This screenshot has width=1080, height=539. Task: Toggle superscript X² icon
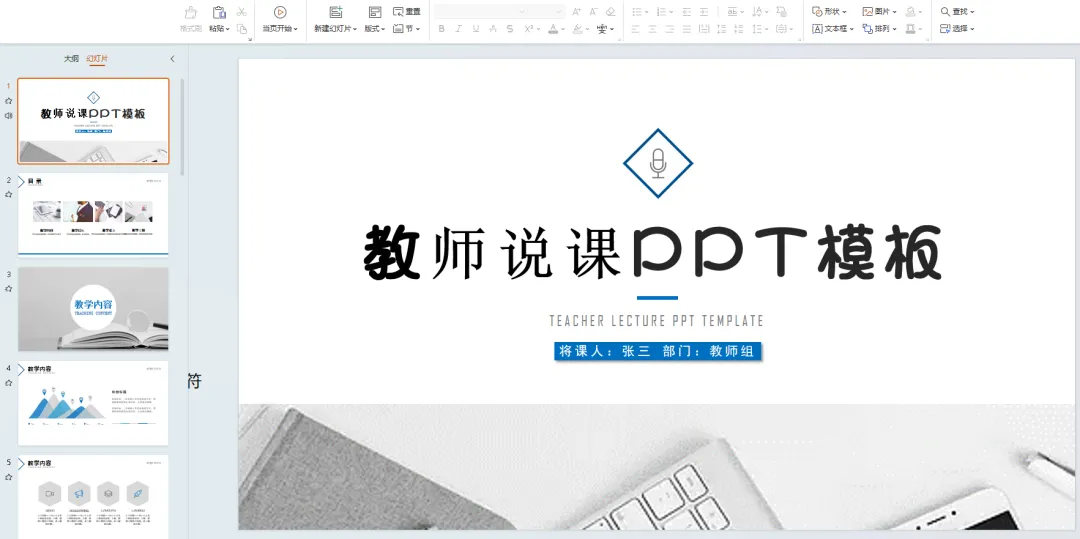528,29
